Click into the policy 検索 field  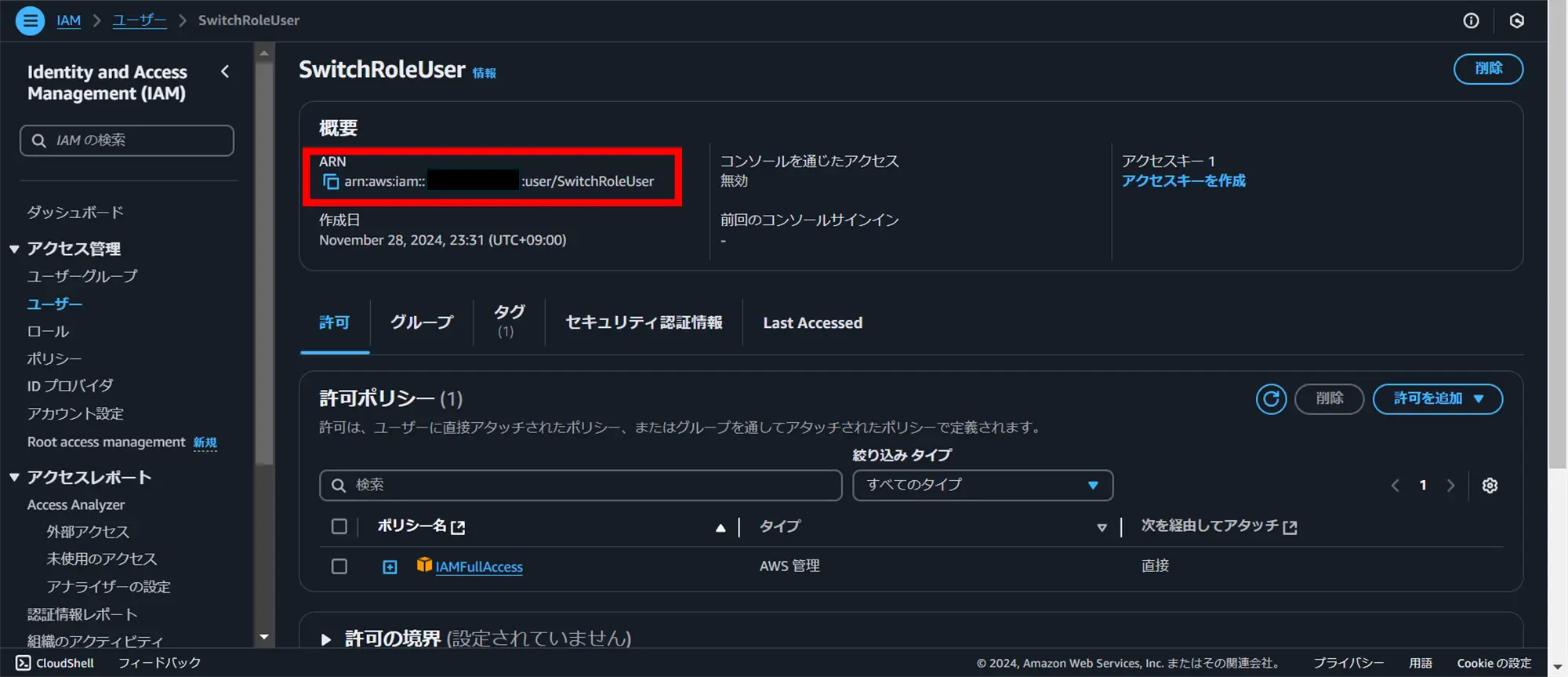click(x=581, y=485)
